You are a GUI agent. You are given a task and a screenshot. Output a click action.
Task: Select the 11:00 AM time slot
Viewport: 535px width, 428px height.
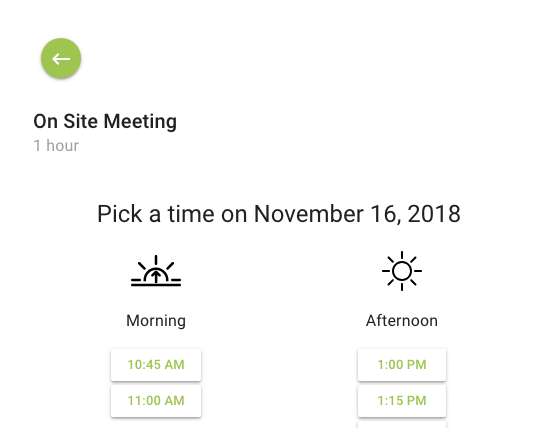point(156,401)
